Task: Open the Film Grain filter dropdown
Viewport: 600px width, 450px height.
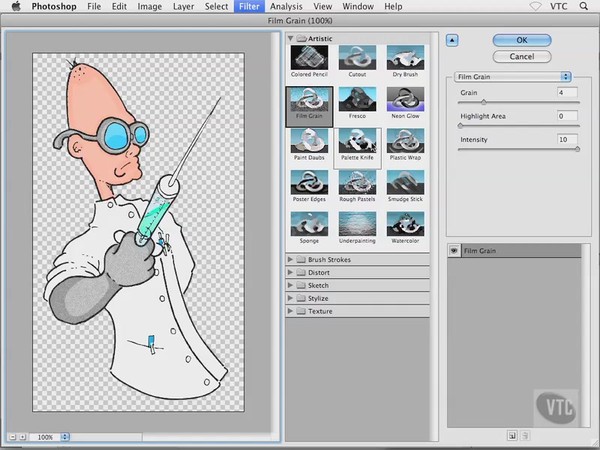Action: click(x=512, y=77)
